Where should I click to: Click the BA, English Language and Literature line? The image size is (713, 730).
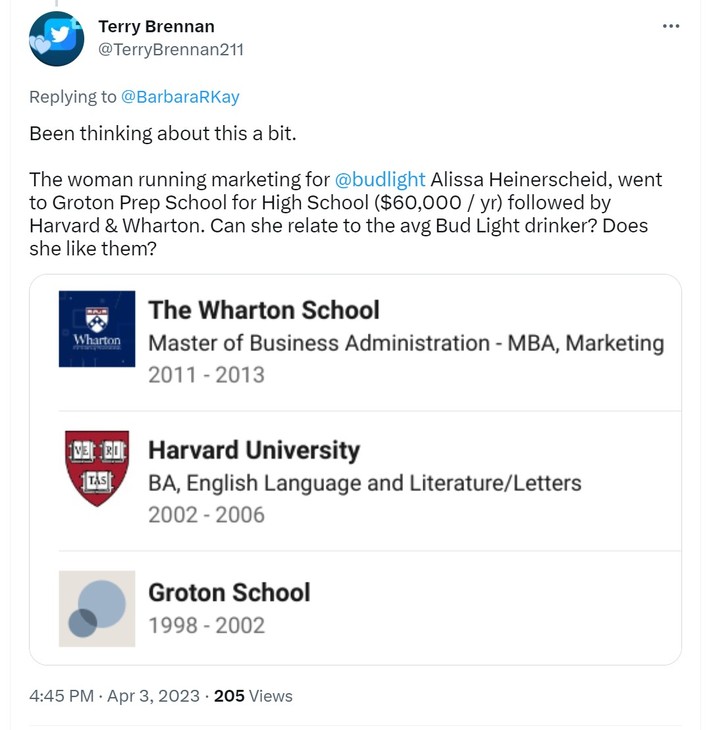click(364, 483)
